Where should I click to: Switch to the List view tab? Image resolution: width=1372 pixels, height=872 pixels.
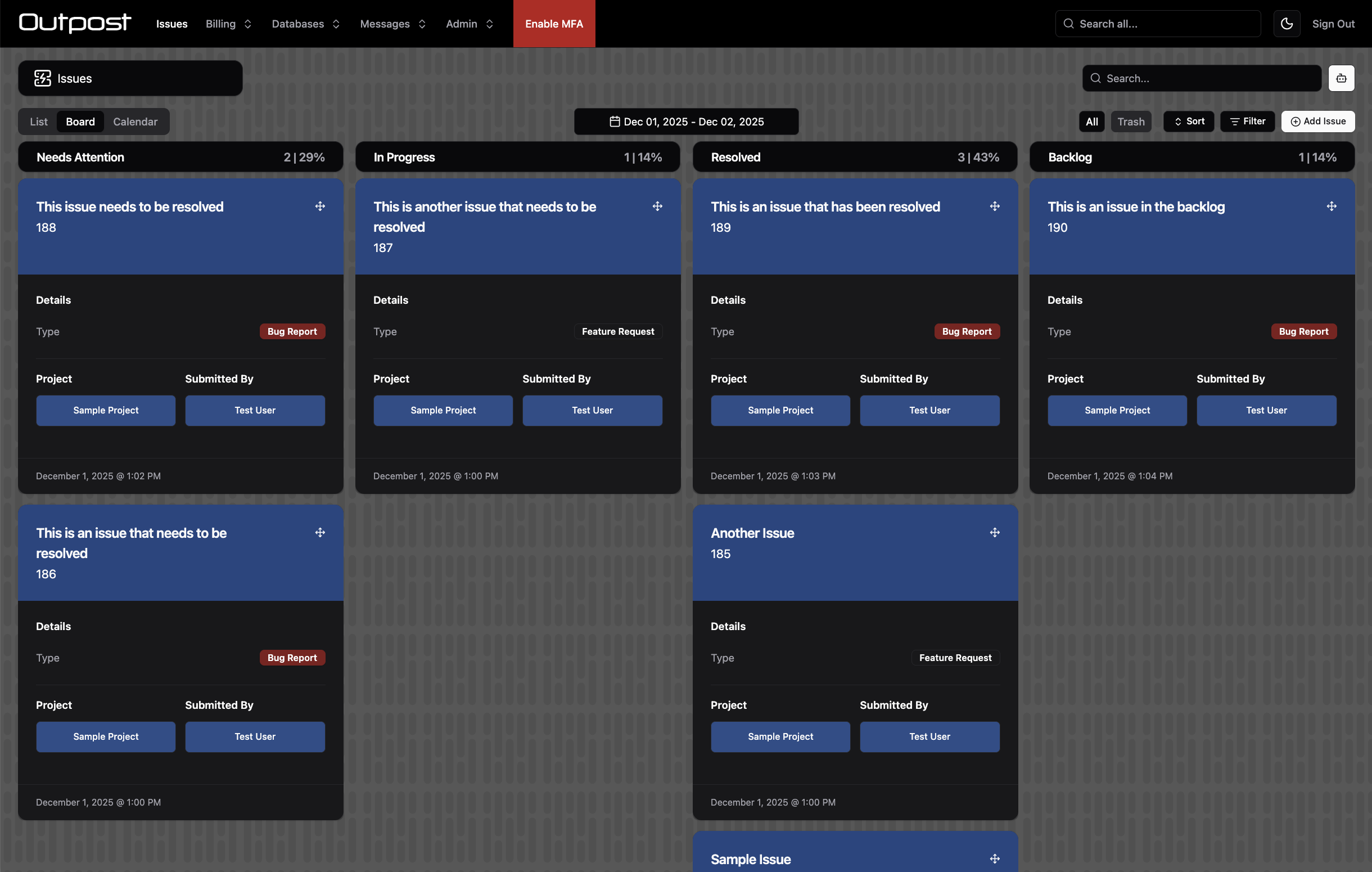coord(39,122)
